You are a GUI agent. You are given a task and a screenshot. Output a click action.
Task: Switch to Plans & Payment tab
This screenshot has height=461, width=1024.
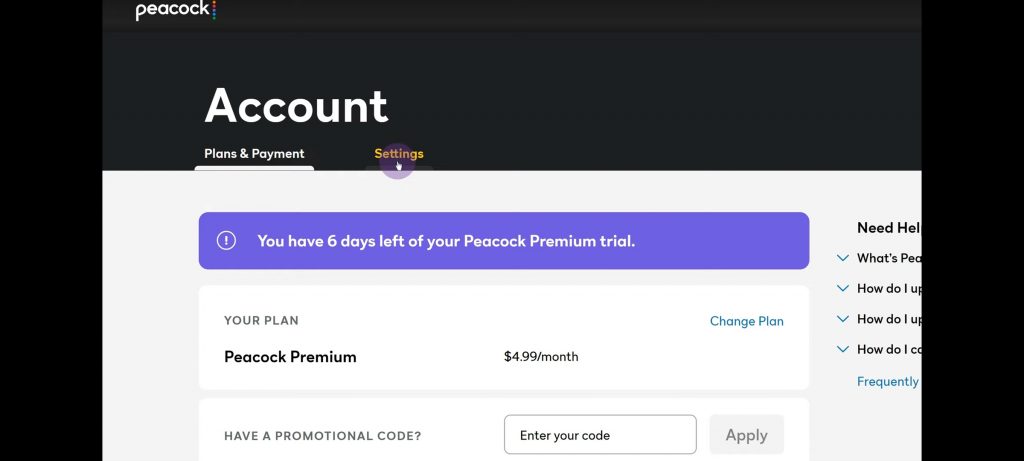(x=254, y=153)
